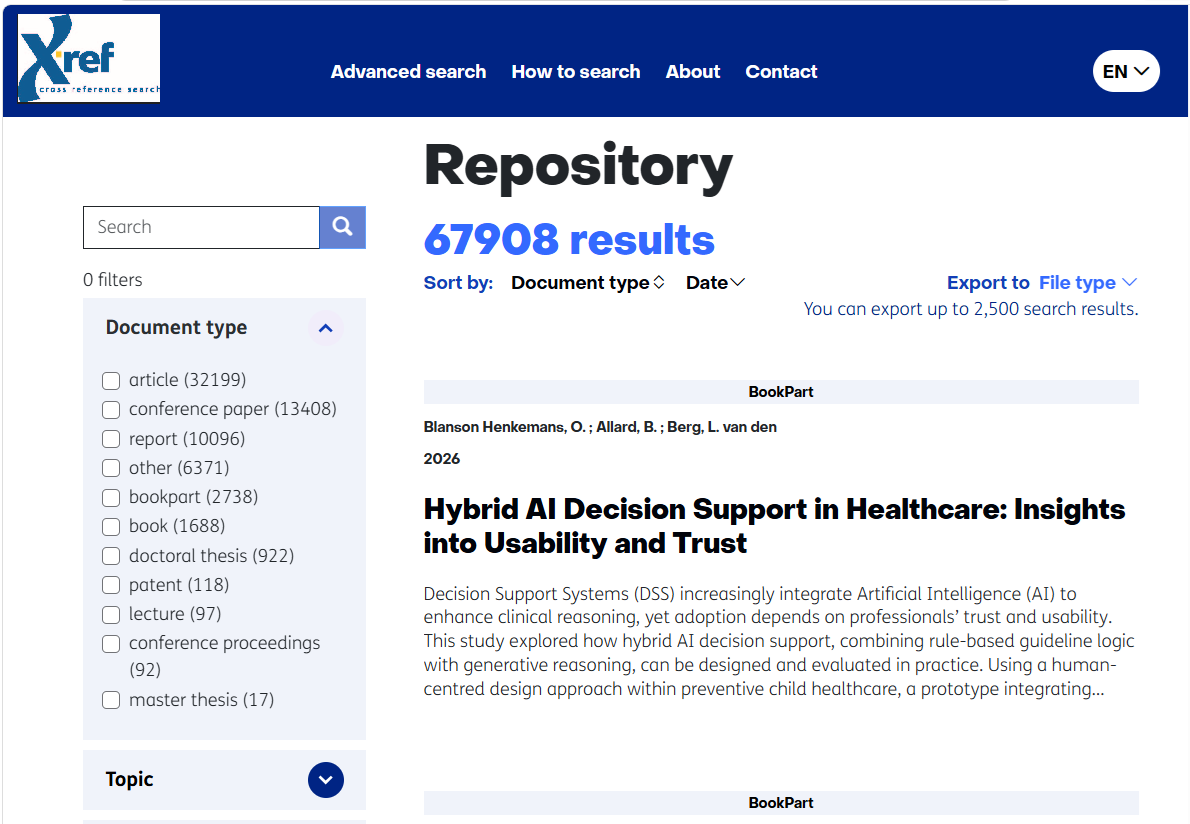Click the magnifying glass search button
The image size is (1190, 824).
pyautogui.click(x=342, y=227)
